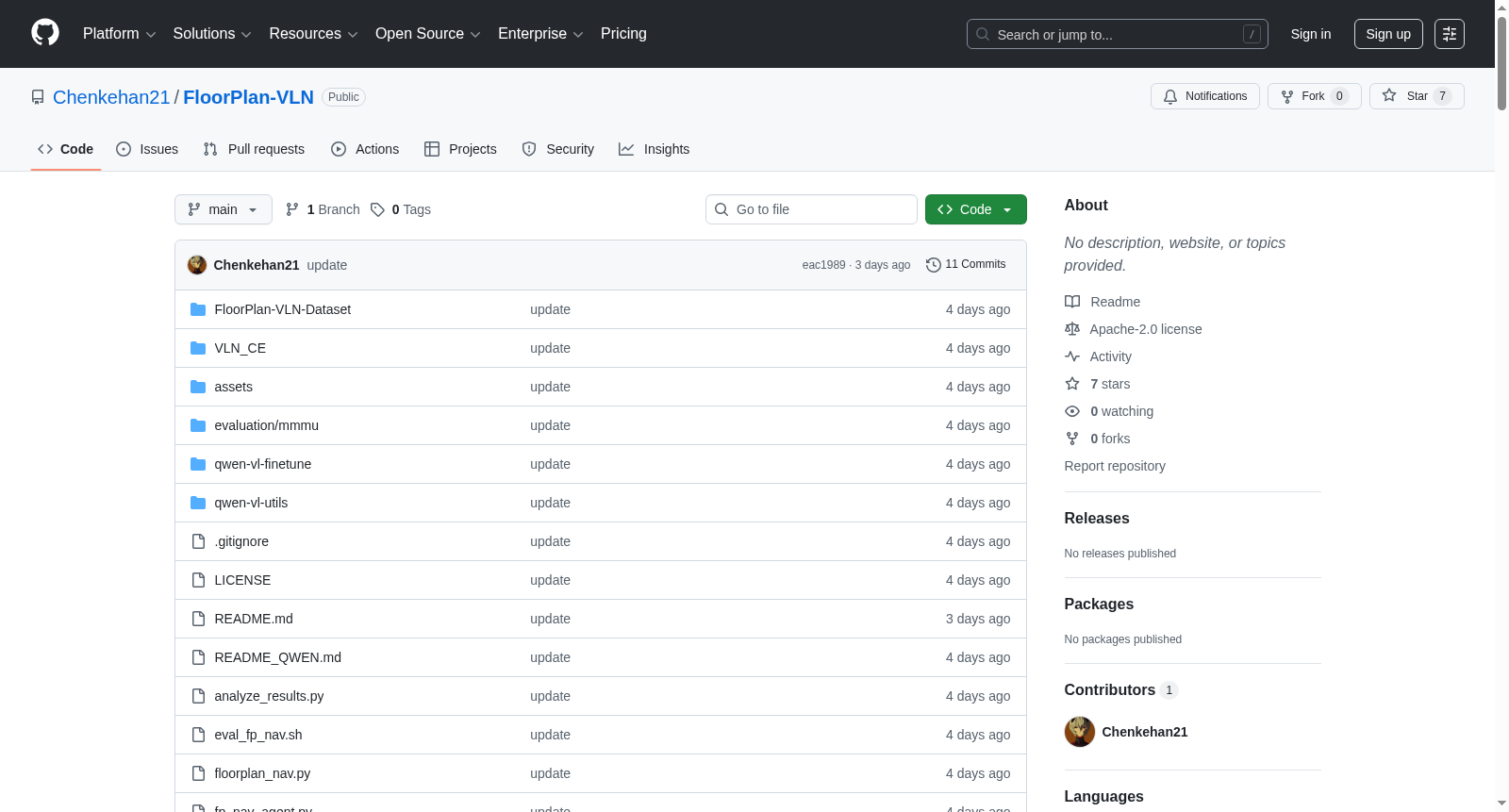
Task: Click Chenkehan21 contributor avatar
Action: [x=1080, y=732]
